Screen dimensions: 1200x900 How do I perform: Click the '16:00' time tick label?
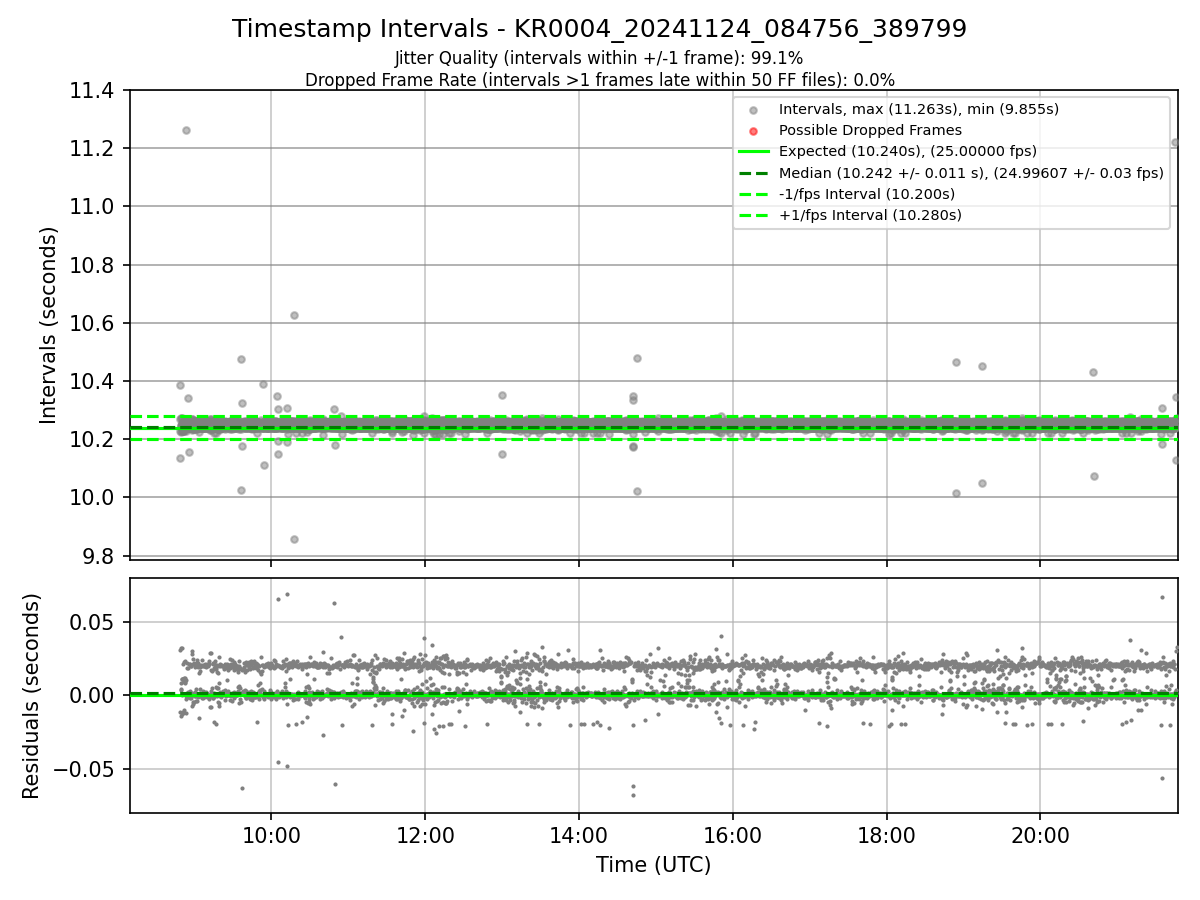(x=733, y=836)
